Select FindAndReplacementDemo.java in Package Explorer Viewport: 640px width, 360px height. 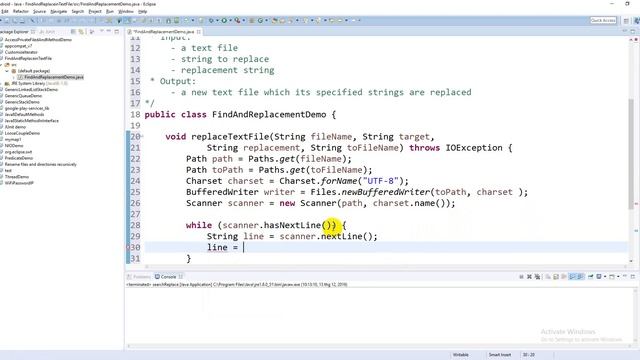53,77
